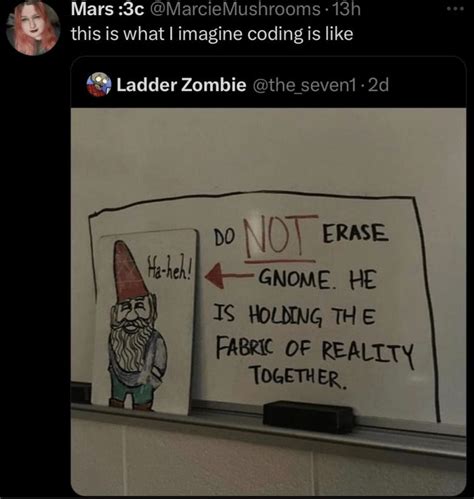The image size is (474, 499).
Task: Click the red underlined word NOT
Action: (x=279, y=237)
